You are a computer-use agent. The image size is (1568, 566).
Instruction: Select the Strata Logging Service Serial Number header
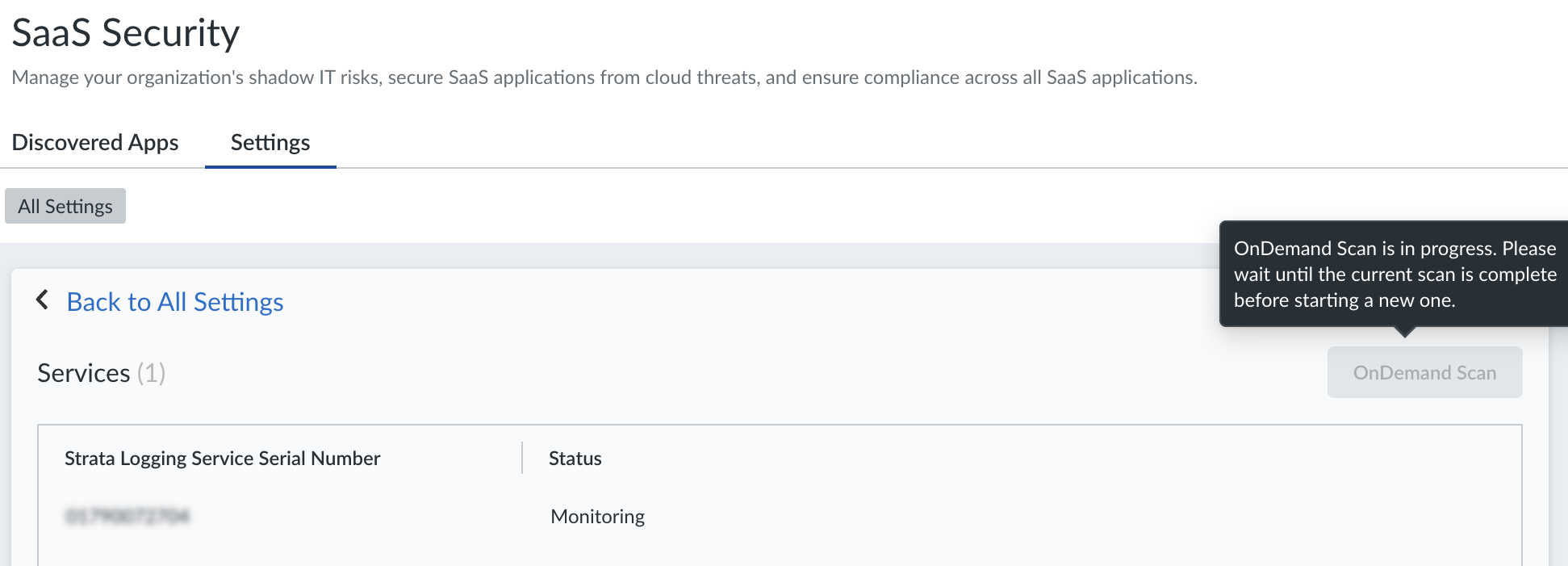pyautogui.click(x=222, y=459)
